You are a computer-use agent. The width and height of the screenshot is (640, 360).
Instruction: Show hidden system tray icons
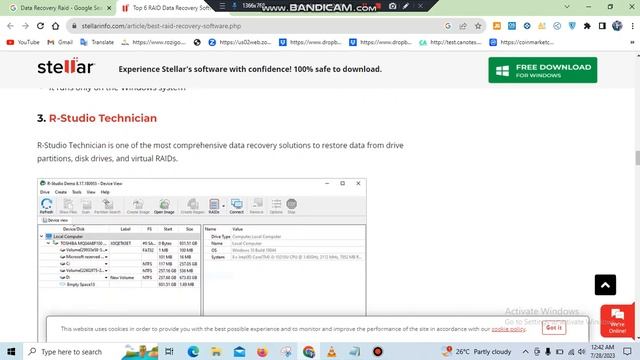point(525,351)
